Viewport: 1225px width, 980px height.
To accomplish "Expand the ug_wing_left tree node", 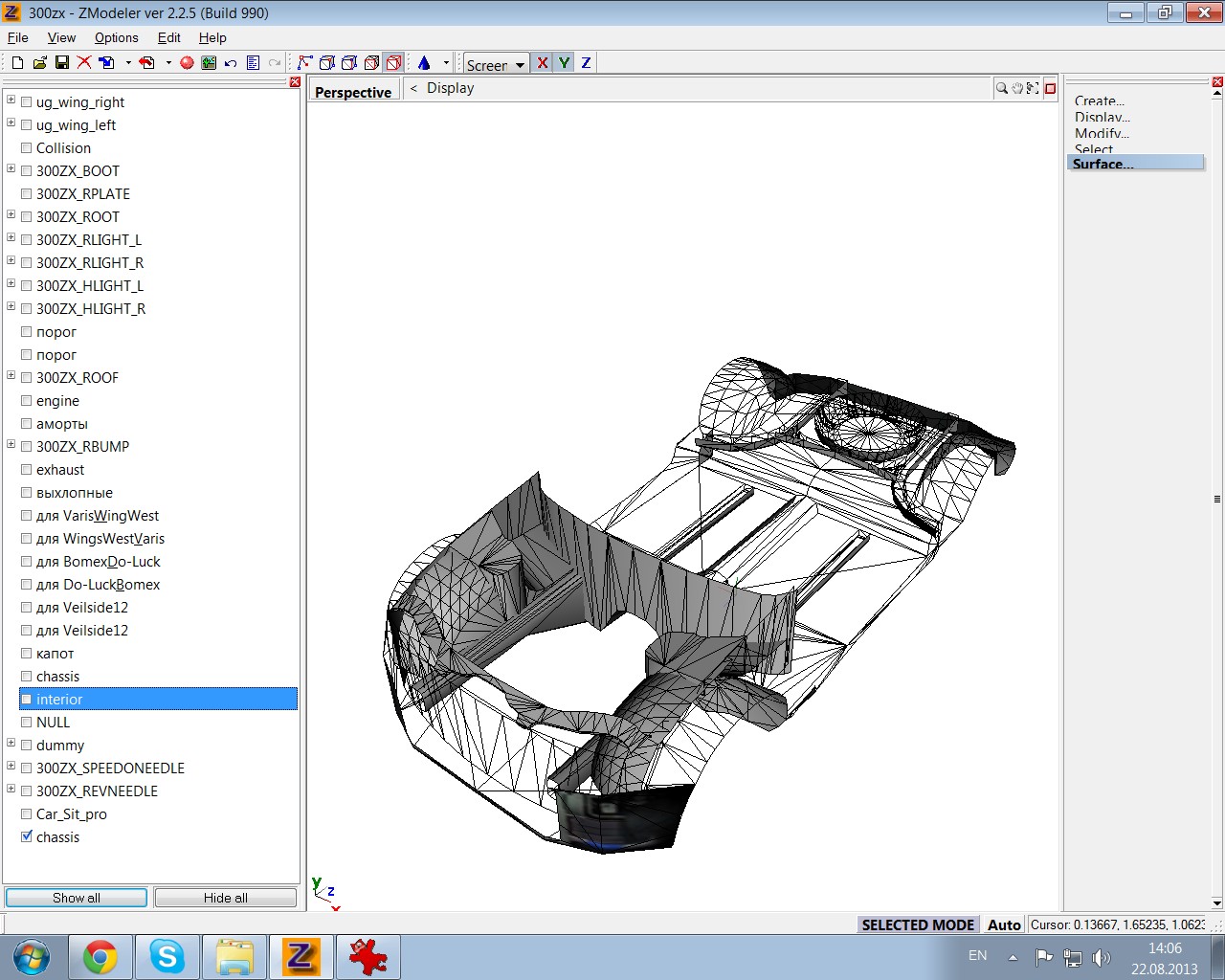I will 11,122.
